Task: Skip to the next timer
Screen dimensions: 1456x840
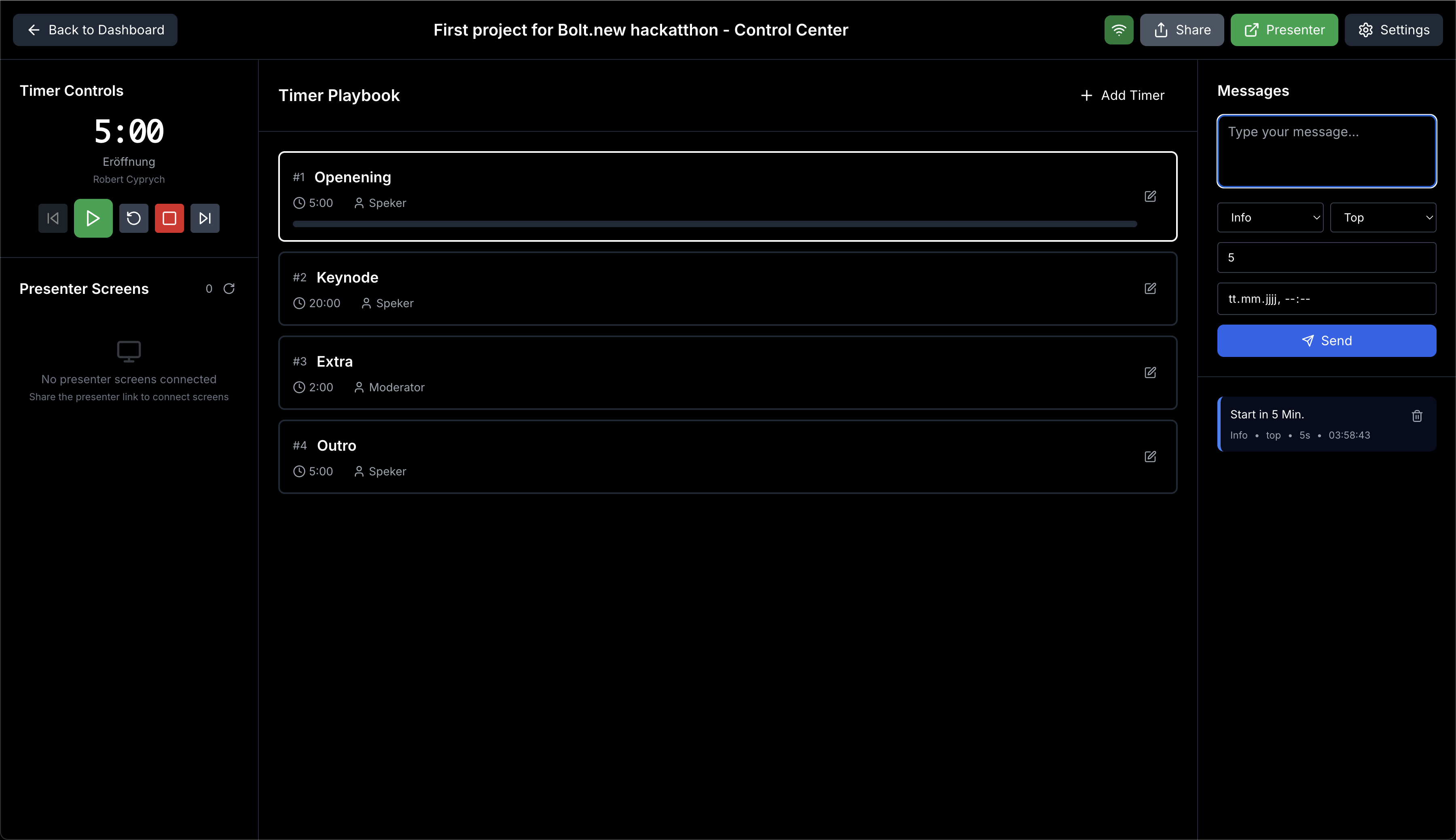Action: tap(205, 218)
